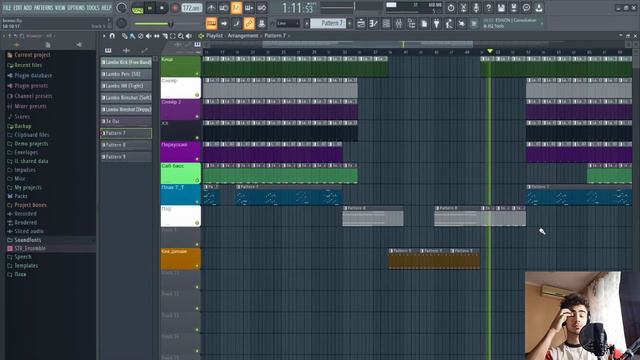Screen dimensions: 640x360
Task: Open the content library download icon
Action: (539, 8)
